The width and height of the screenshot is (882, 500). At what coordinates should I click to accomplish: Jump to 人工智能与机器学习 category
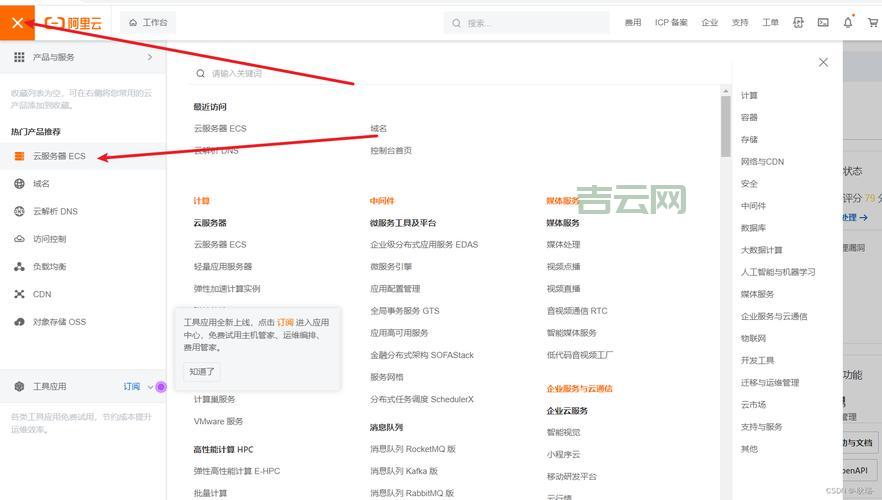click(x=778, y=272)
